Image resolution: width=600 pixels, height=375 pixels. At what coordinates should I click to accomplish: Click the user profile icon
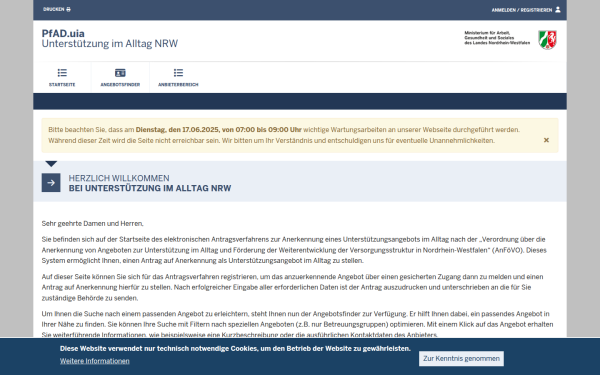pos(558,10)
